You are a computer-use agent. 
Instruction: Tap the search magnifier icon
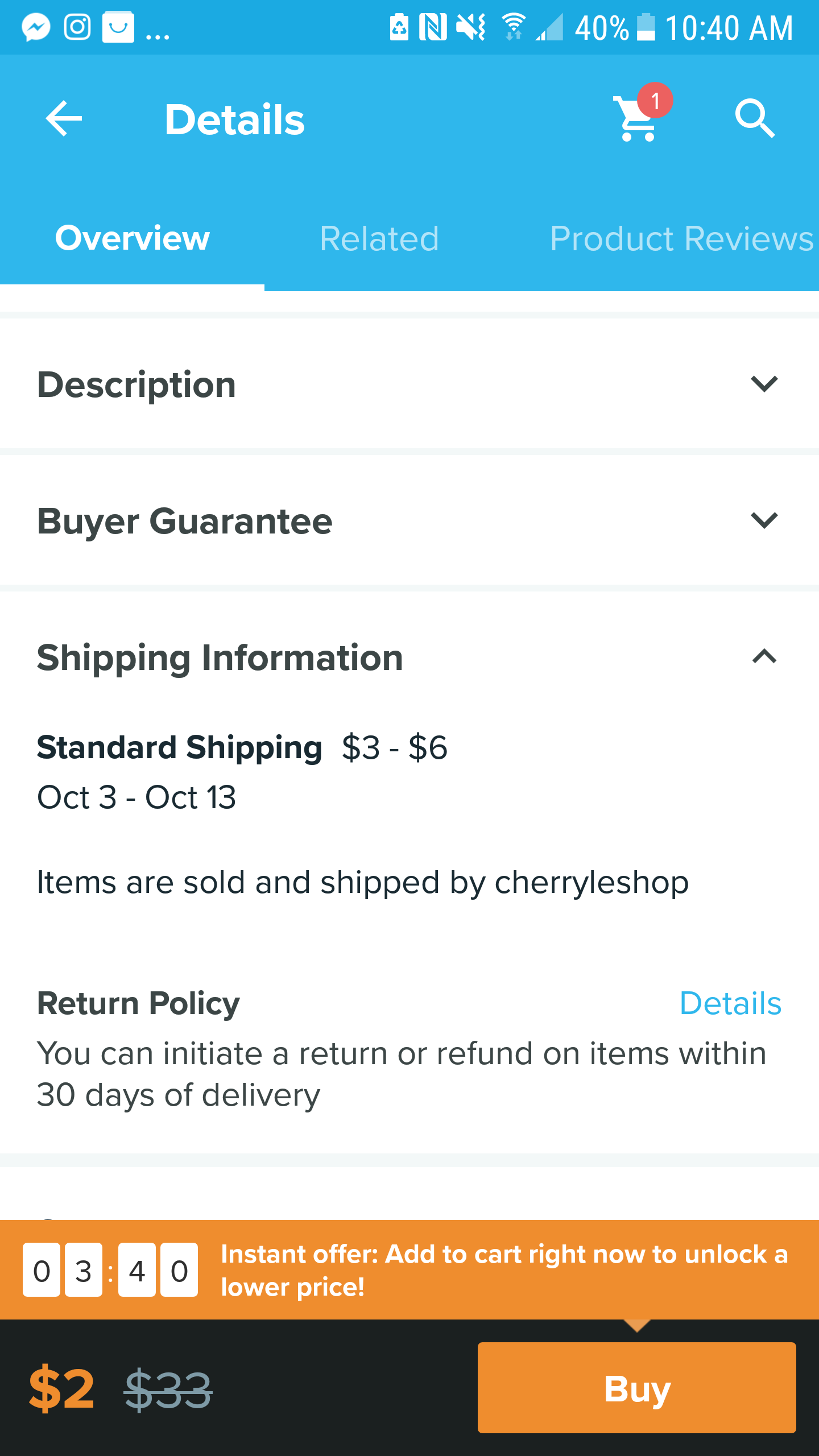754,118
